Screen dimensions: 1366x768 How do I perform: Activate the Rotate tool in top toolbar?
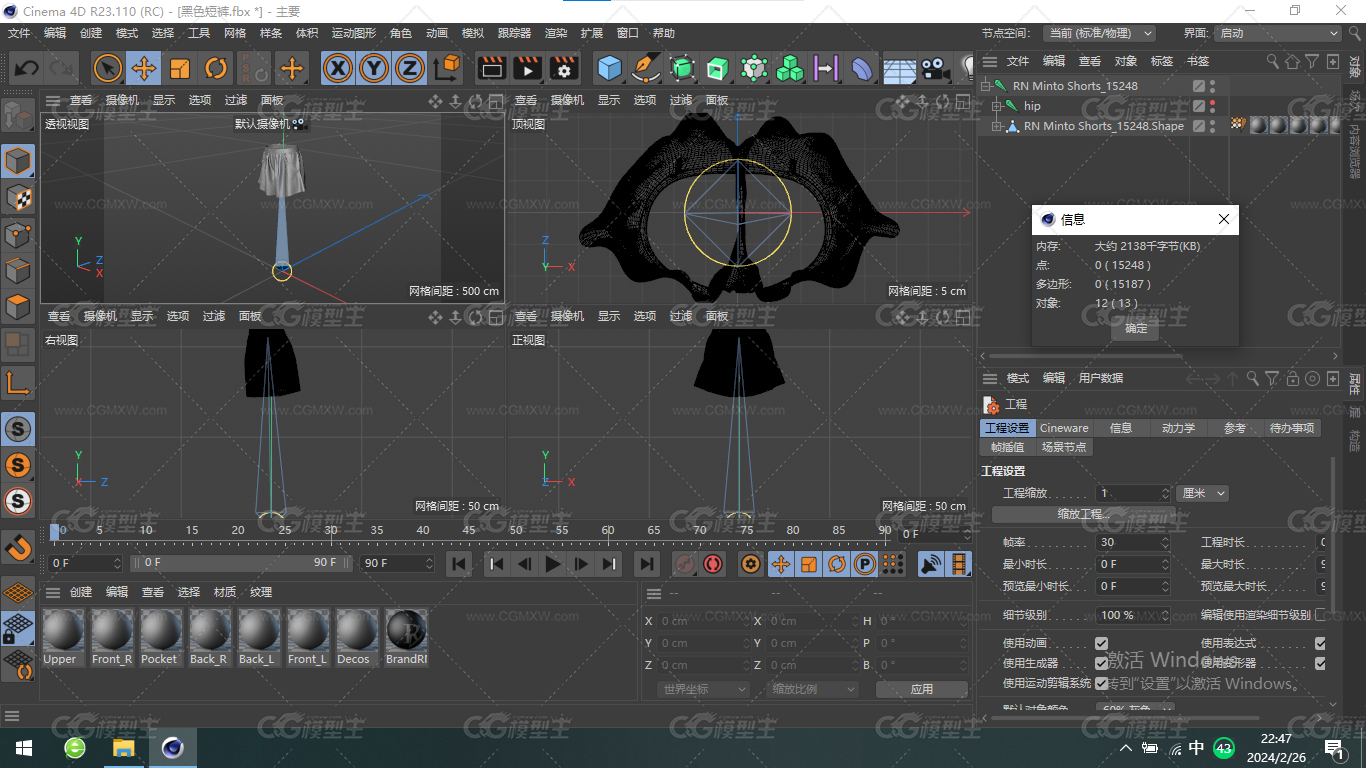pos(216,68)
